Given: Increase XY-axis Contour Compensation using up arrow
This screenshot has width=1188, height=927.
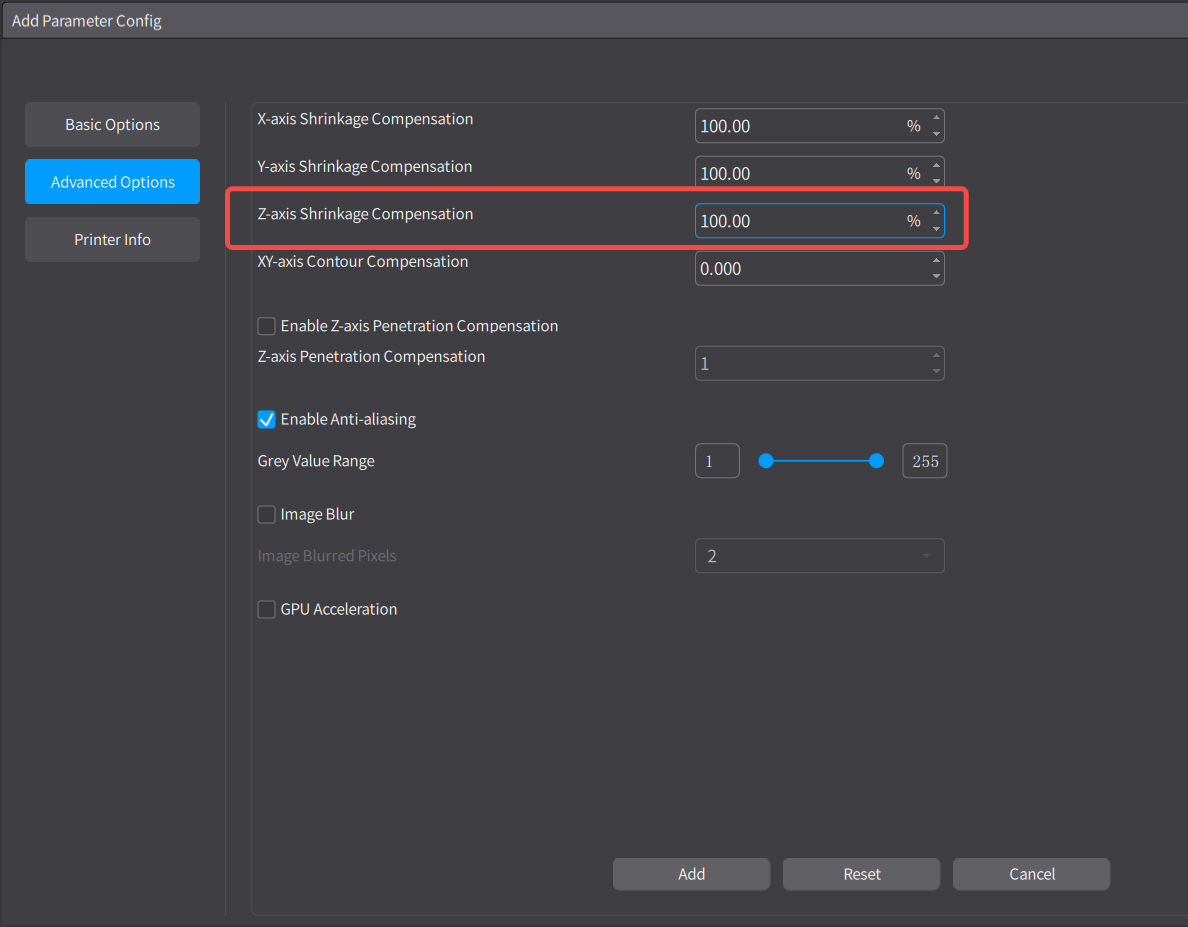Looking at the screenshot, I should pyautogui.click(x=936, y=261).
